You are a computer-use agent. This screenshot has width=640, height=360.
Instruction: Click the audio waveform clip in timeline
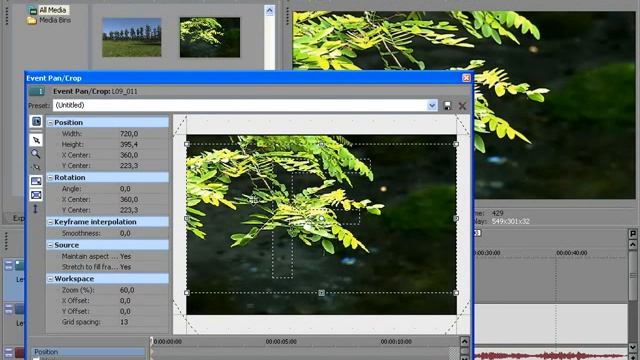(x=550, y=356)
